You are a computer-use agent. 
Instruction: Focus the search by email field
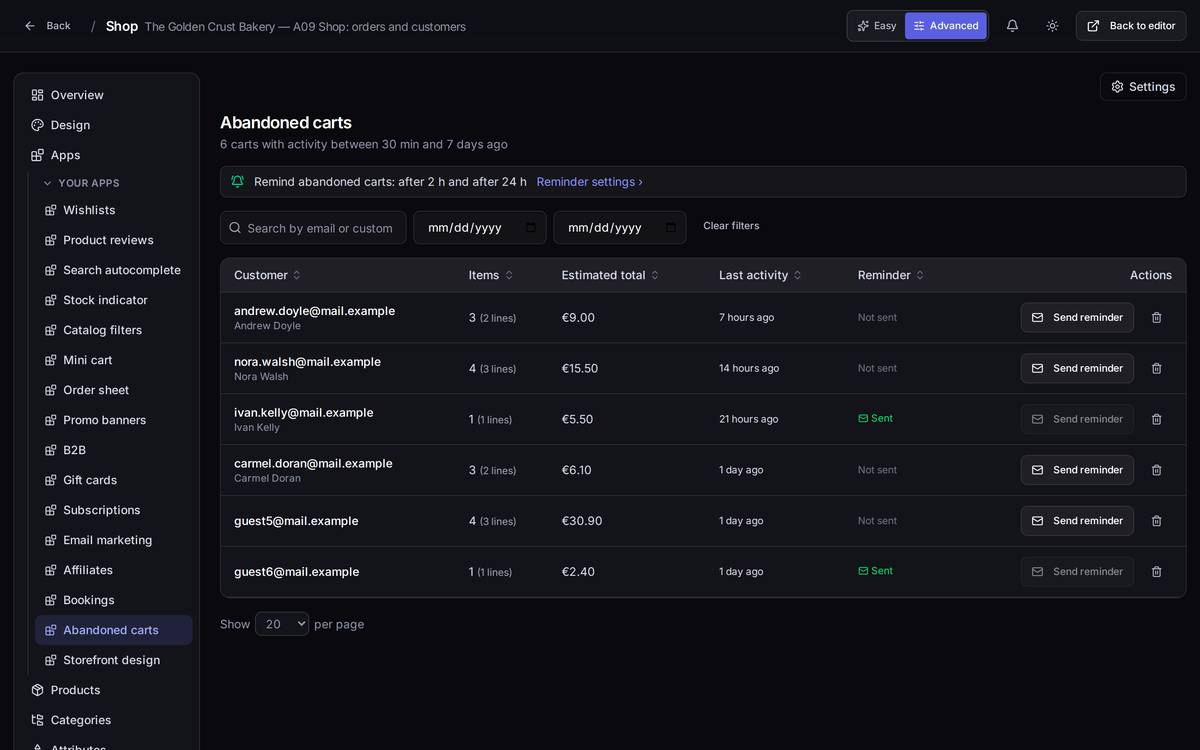click(x=313, y=228)
